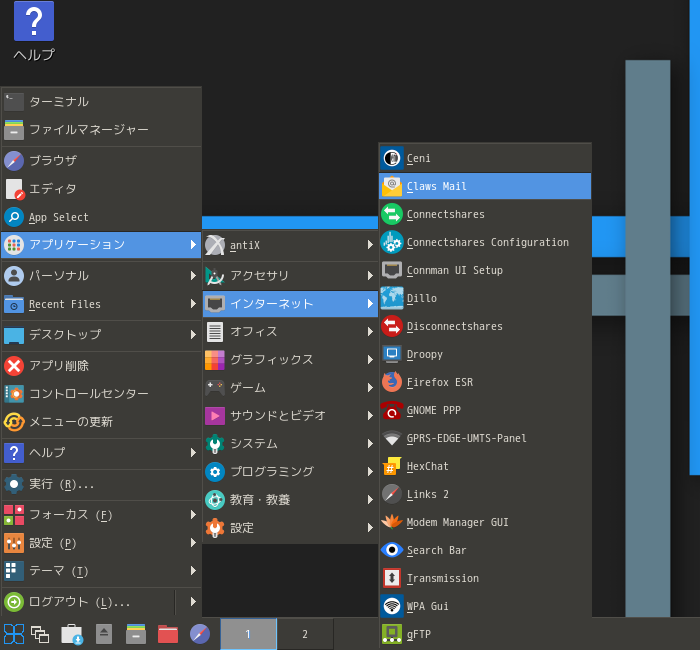700x650 pixels.
Task: Open Connectshares Configuration gear icon
Action: (x=392, y=242)
